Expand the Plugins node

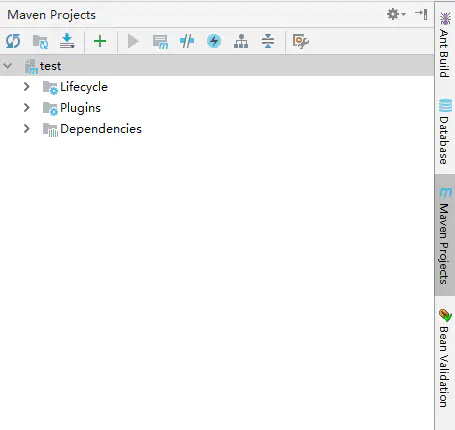tap(27, 108)
